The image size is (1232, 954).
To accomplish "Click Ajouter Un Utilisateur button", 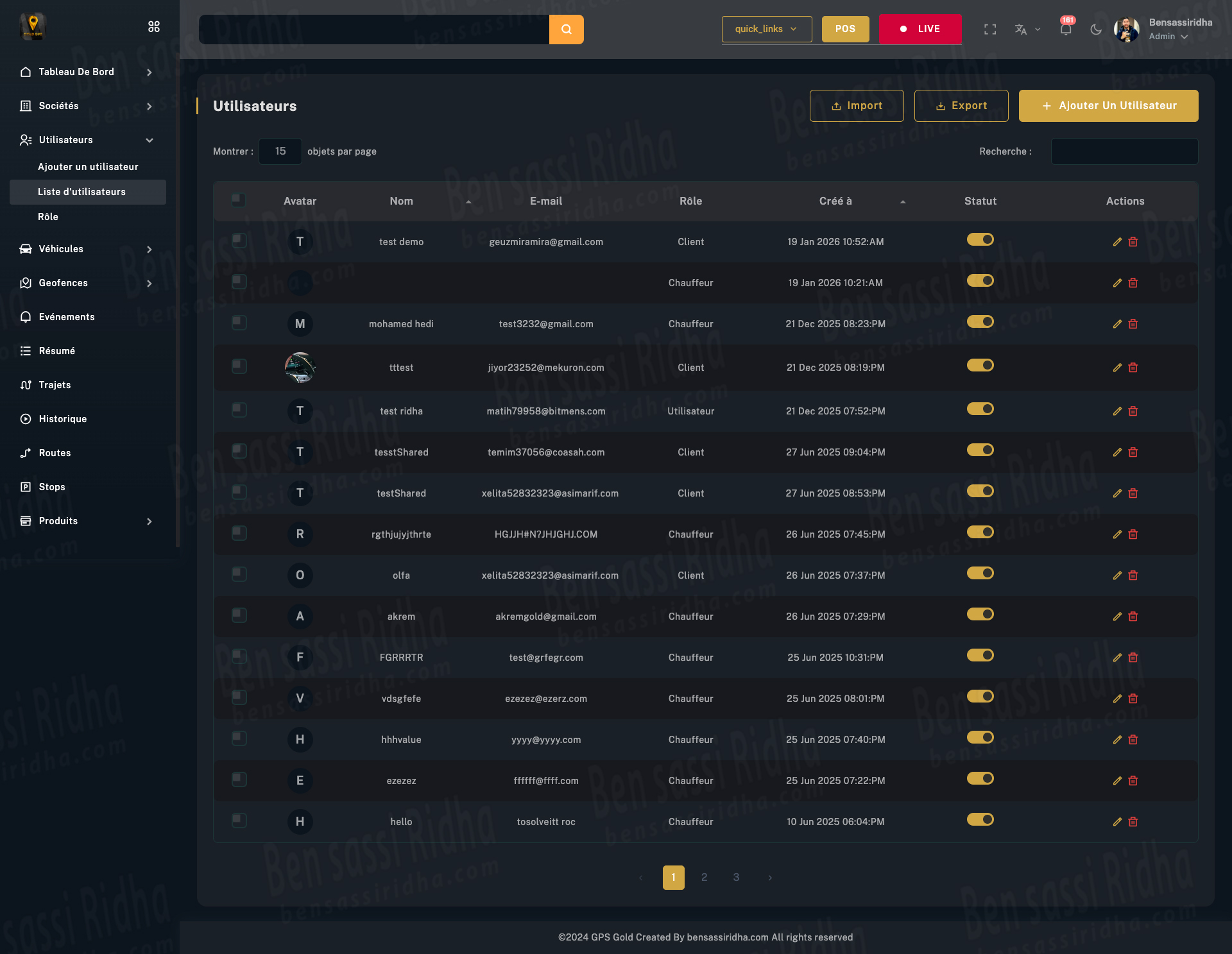I will click(x=1108, y=106).
